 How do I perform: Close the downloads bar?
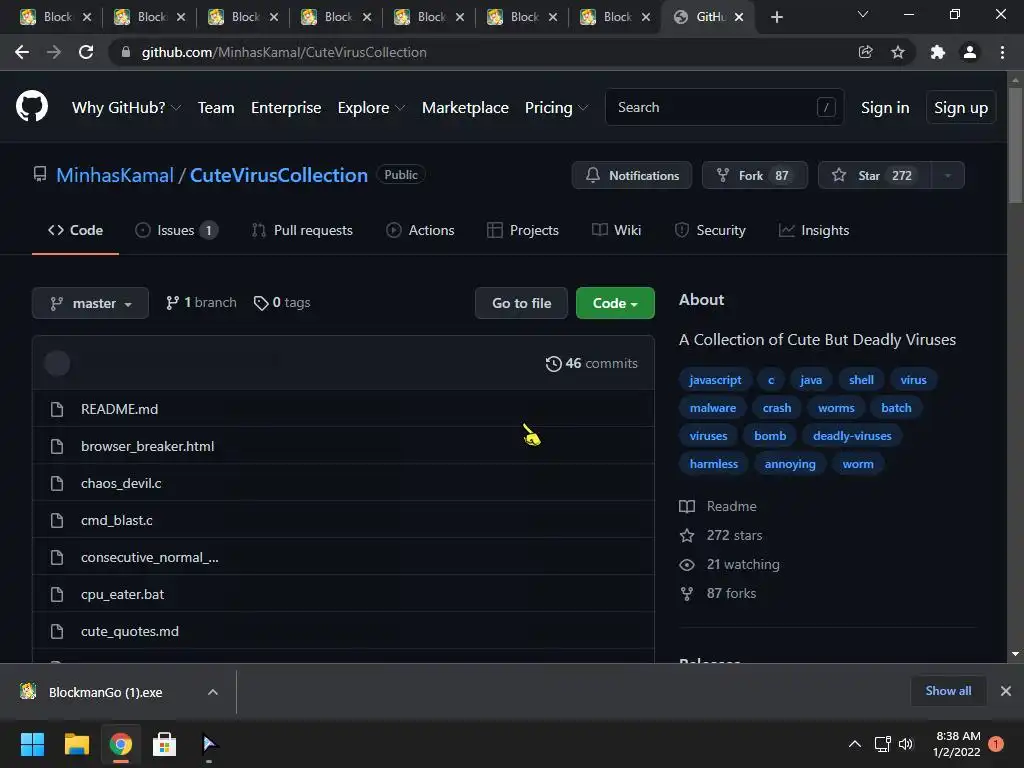pos(1006,691)
